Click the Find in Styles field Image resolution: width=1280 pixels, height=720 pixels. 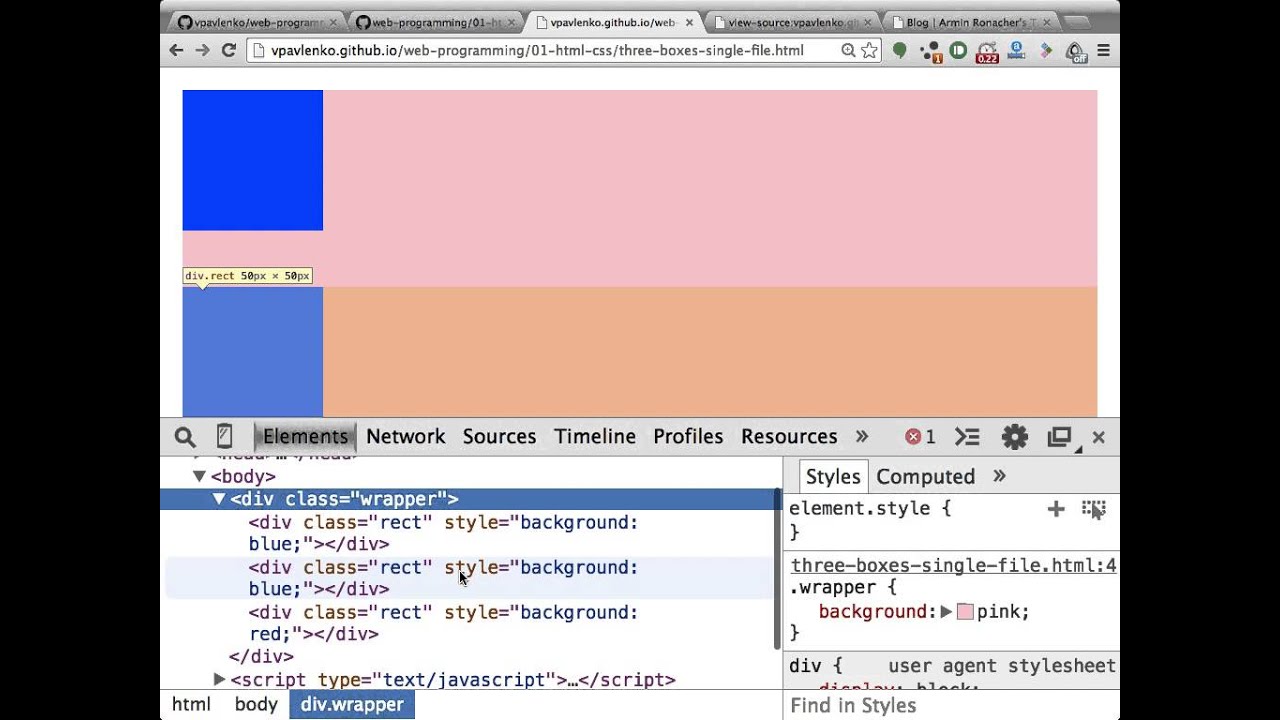(x=950, y=706)
